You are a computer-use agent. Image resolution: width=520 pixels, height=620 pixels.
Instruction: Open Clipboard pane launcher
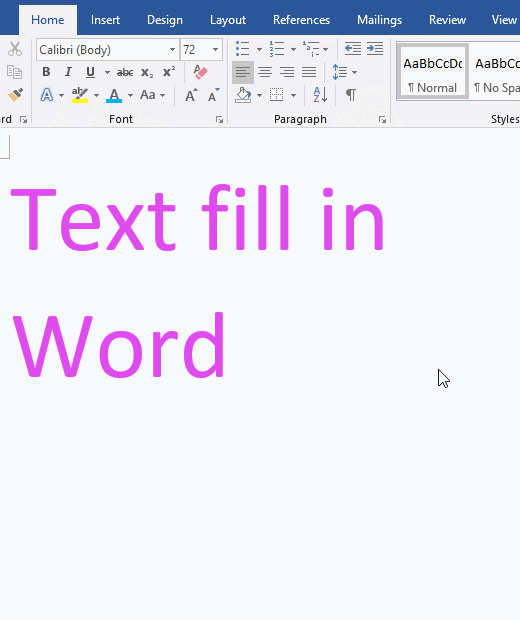pos(23,120)
